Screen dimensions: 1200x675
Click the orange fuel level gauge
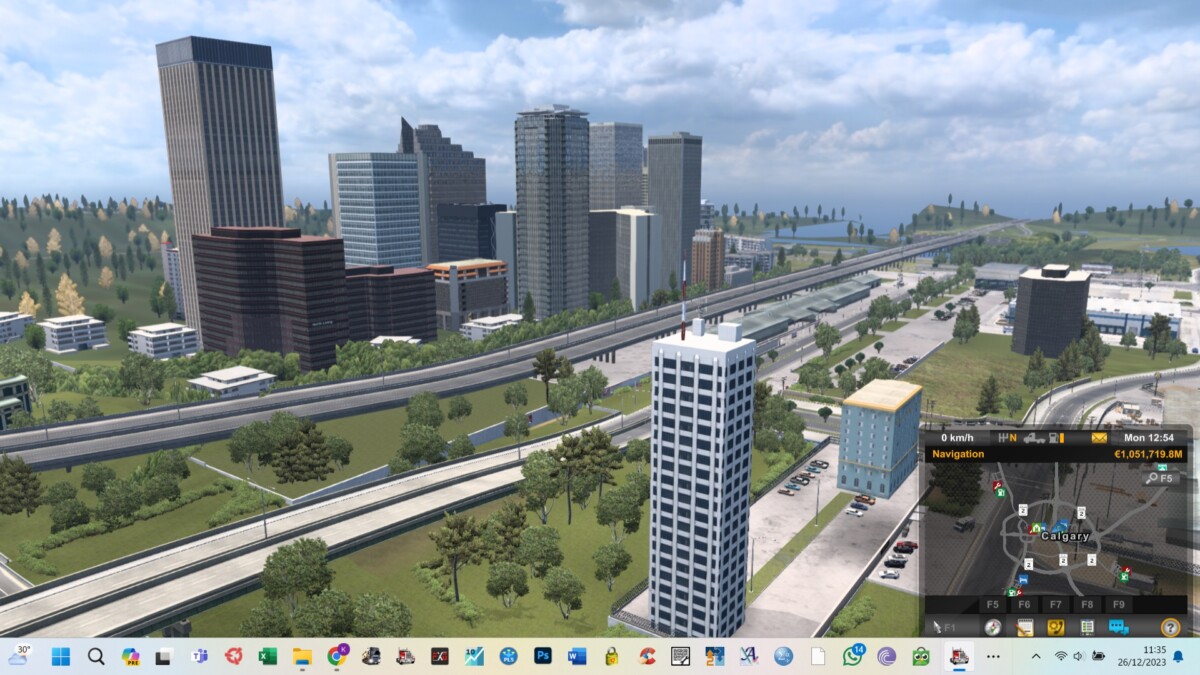click(x=1059, y=438)
